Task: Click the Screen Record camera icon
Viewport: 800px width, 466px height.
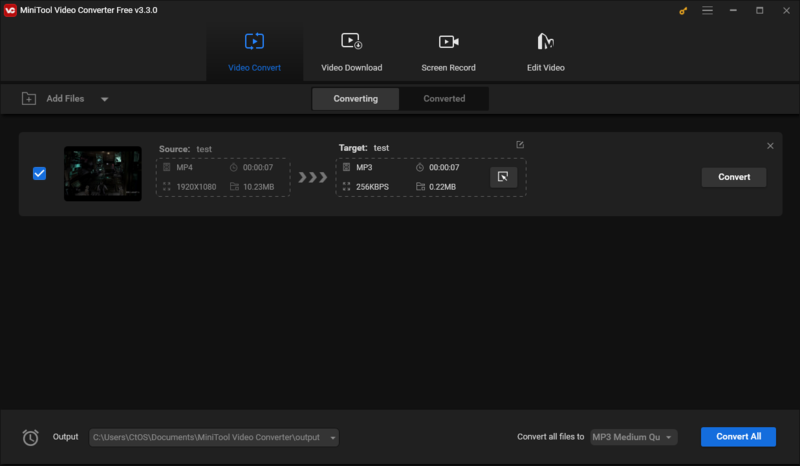Action: [x=448, y=41]
